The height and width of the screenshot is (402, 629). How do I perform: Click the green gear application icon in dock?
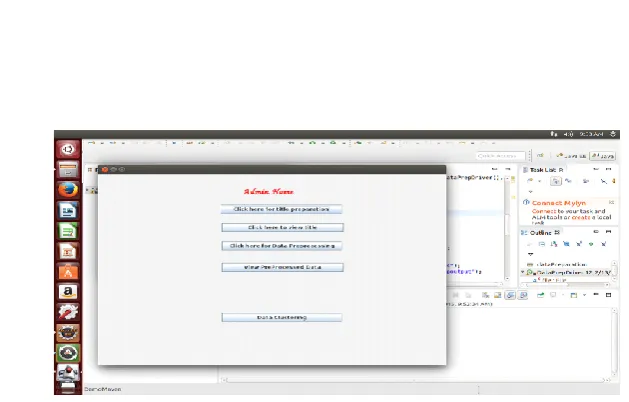pos(68,353)
